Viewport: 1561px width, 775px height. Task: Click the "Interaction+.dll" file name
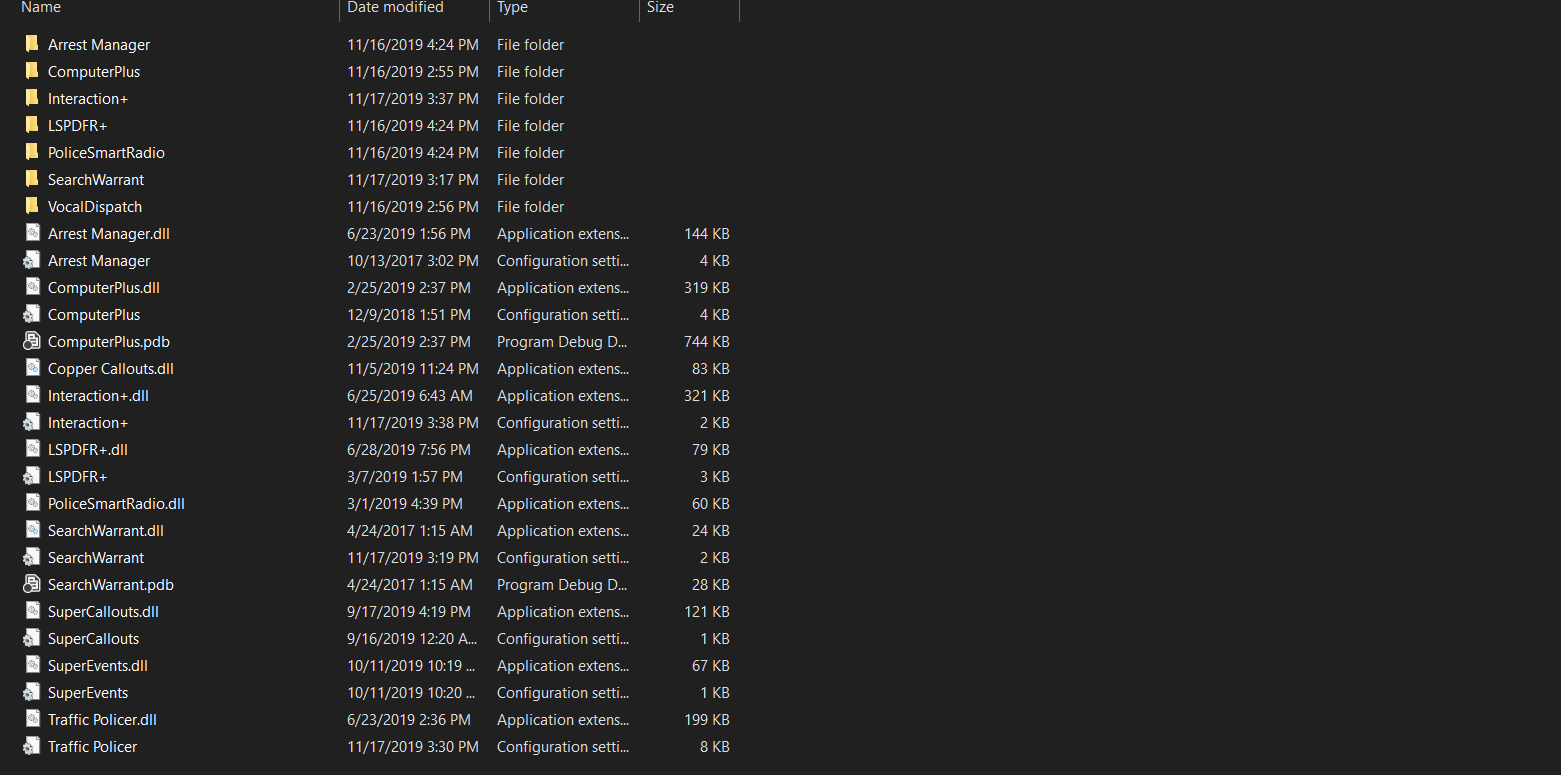click(x=98, y=395)
